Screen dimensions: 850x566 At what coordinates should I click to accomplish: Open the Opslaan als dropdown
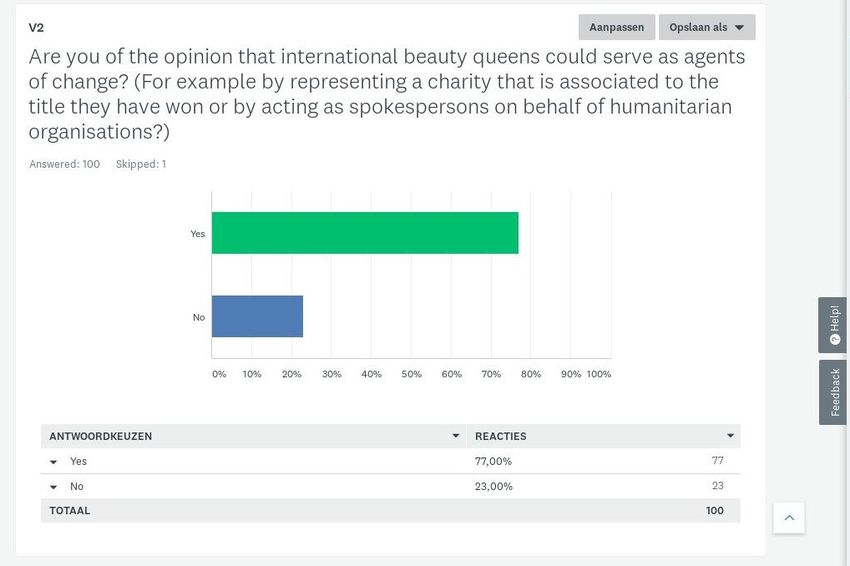click(706, 27)
